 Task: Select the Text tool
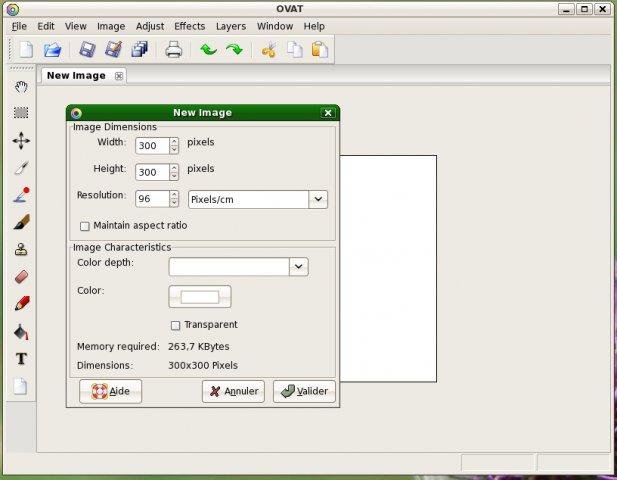coord(21,359)
